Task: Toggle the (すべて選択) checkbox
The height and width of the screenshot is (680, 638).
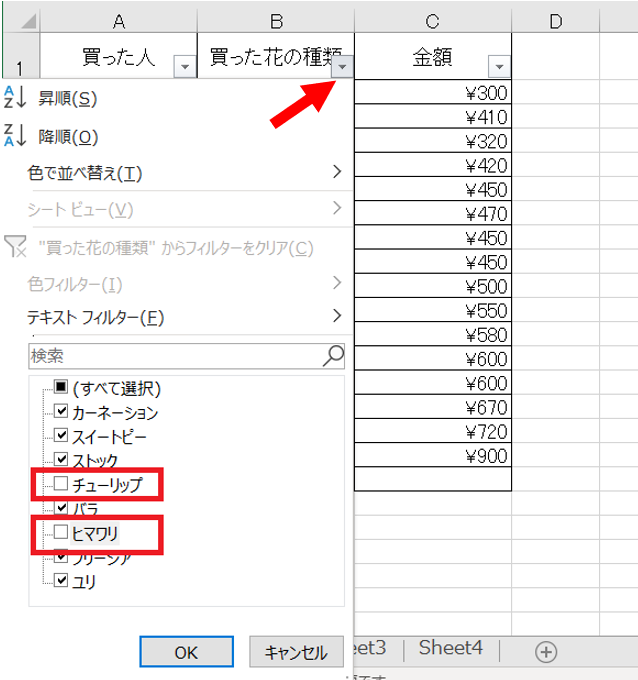Action: click(61, 388)
